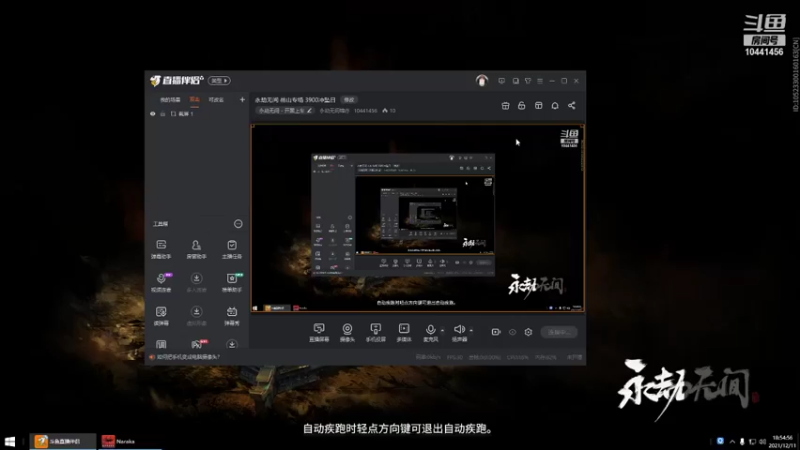
Task: Open the mini-window icon in title bar
Action: click(516, 81)
